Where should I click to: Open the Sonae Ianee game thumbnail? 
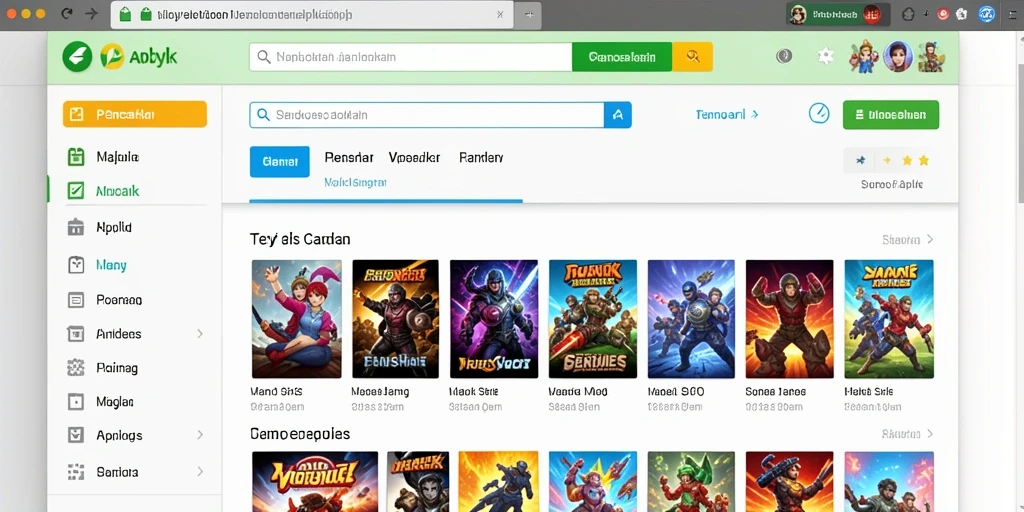point(790,319)
